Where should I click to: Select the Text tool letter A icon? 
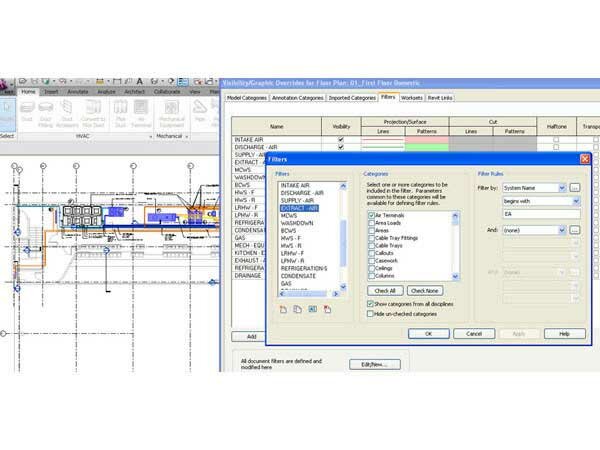(x=140, y=81)
